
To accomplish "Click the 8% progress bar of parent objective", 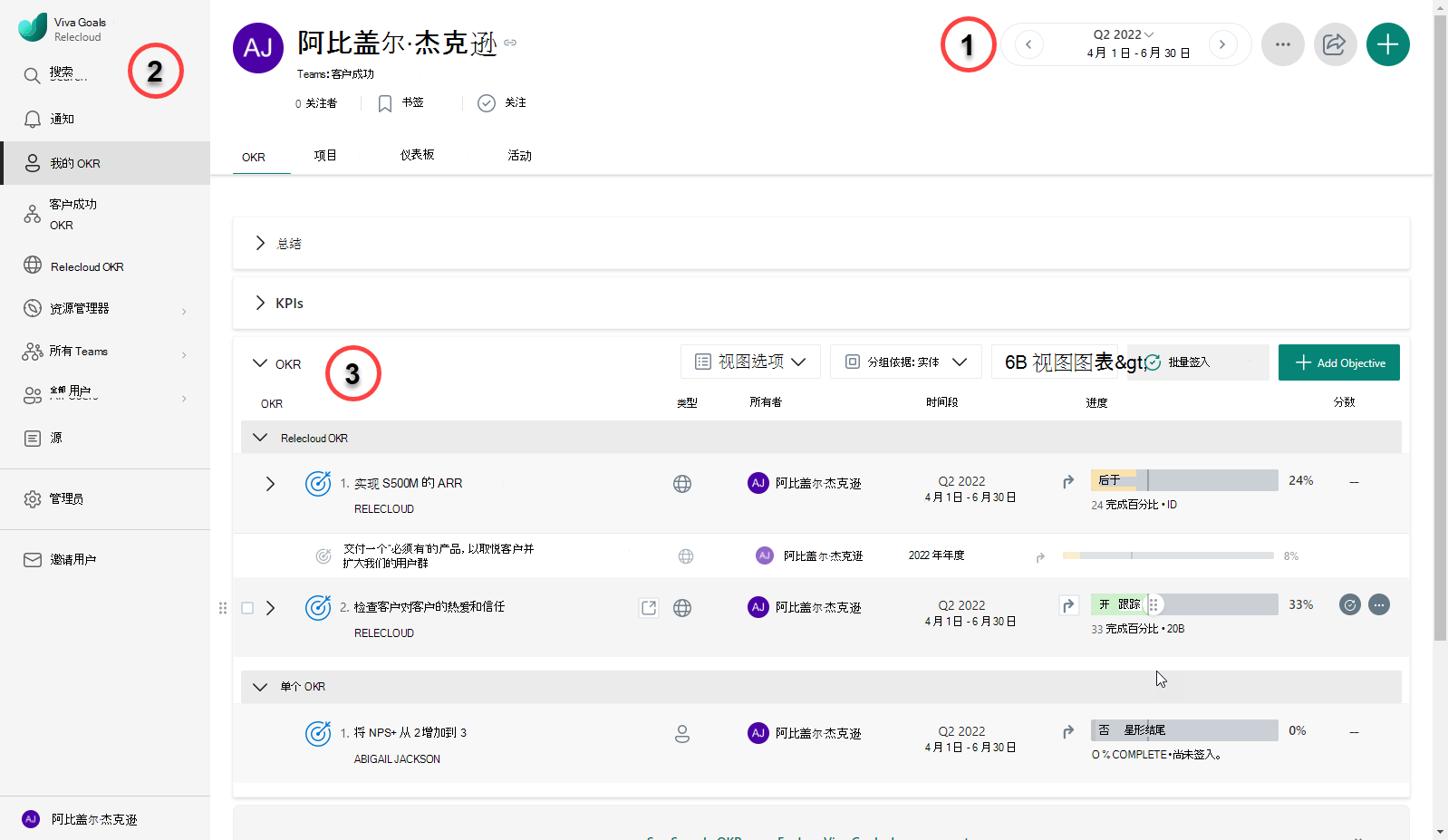I will click(x=1168, y=555).
